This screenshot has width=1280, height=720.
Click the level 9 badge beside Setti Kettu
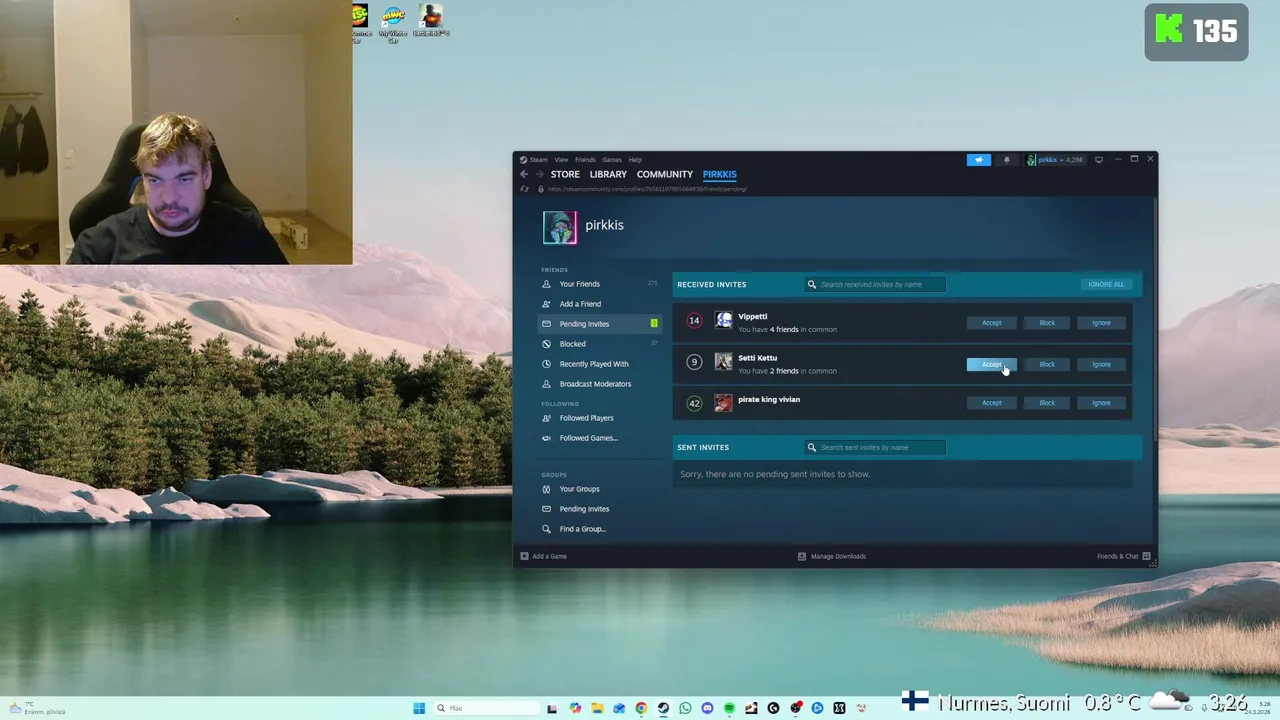point(694,362)
